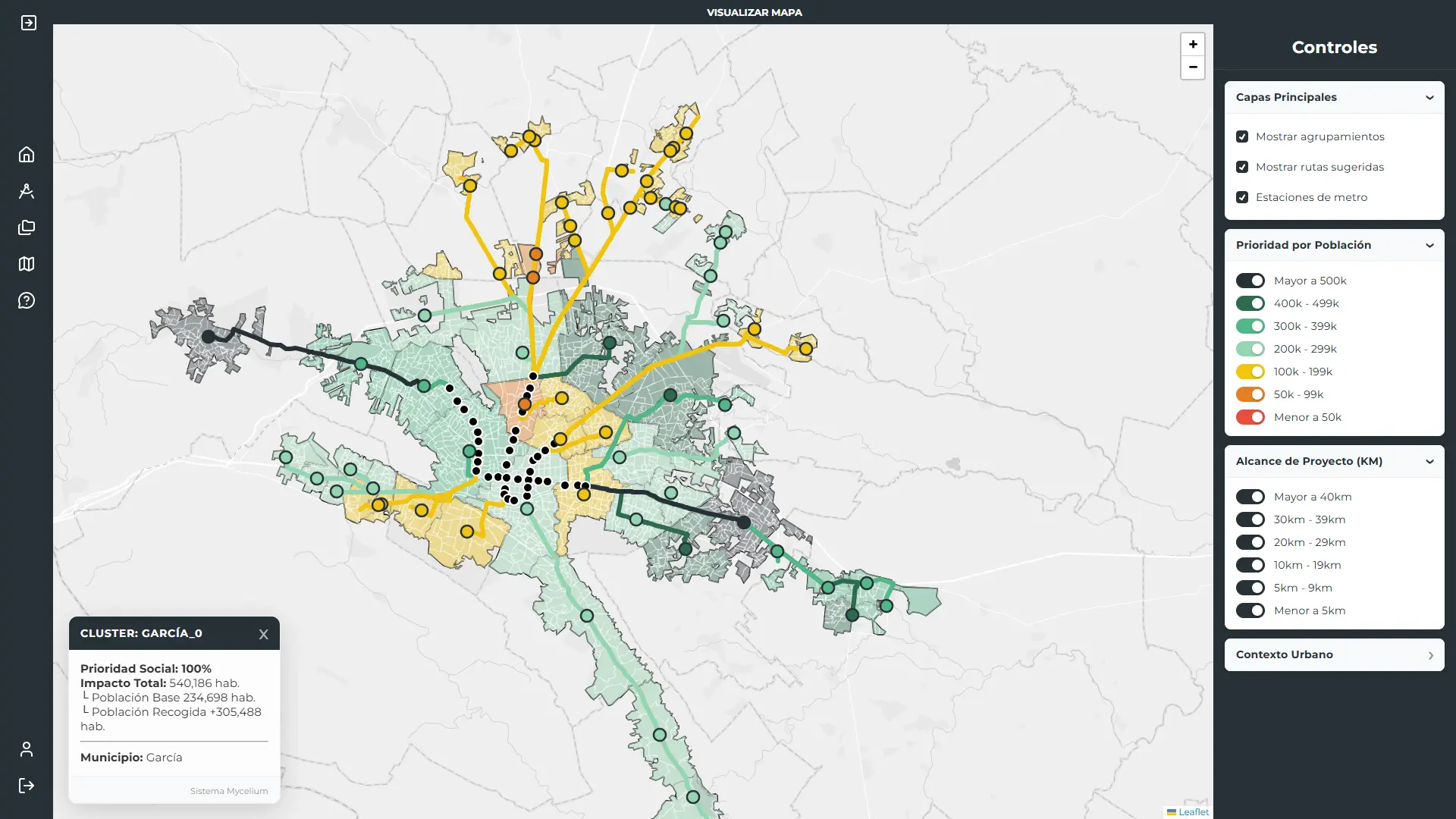1456x819 pixels.
Task: Toggle Menor a 5km range switch
Action: (1250, 610)
